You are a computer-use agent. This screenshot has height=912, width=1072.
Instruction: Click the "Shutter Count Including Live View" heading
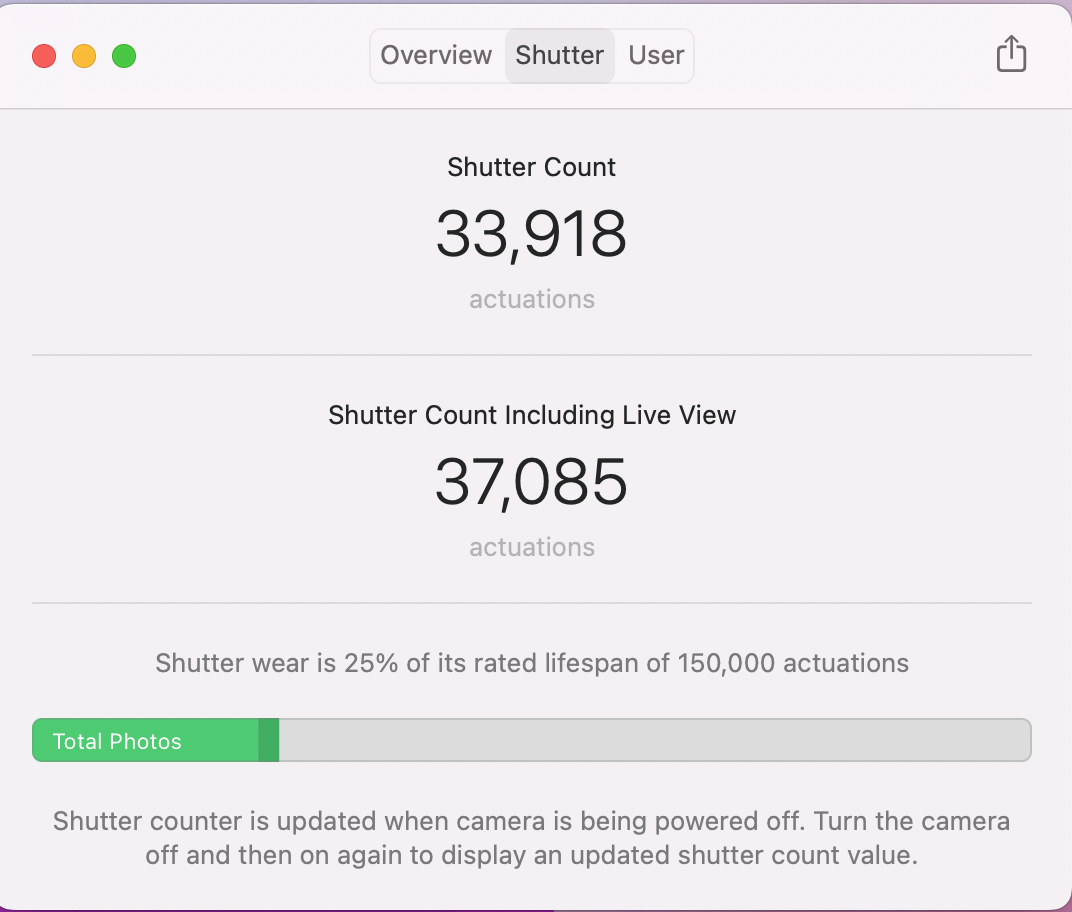[531, 415]
